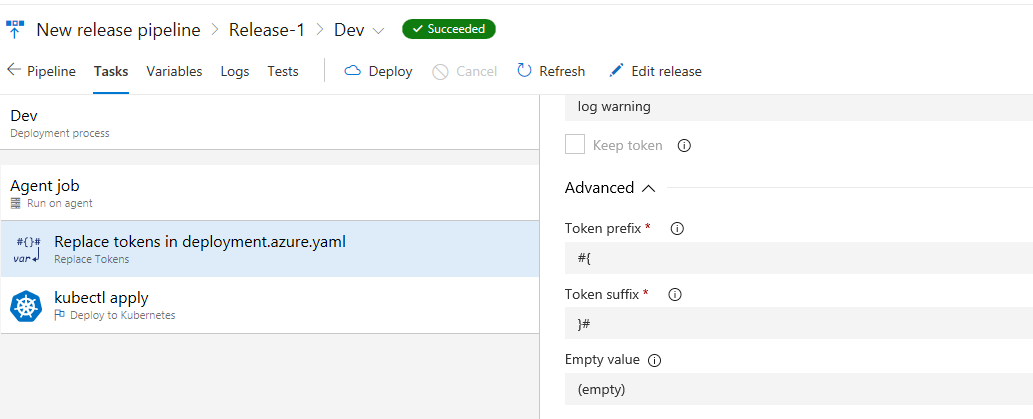The image size is (1033, 419).
Task: Open the Tests tab
Action: pyautogui.click(x=283, y=71)
